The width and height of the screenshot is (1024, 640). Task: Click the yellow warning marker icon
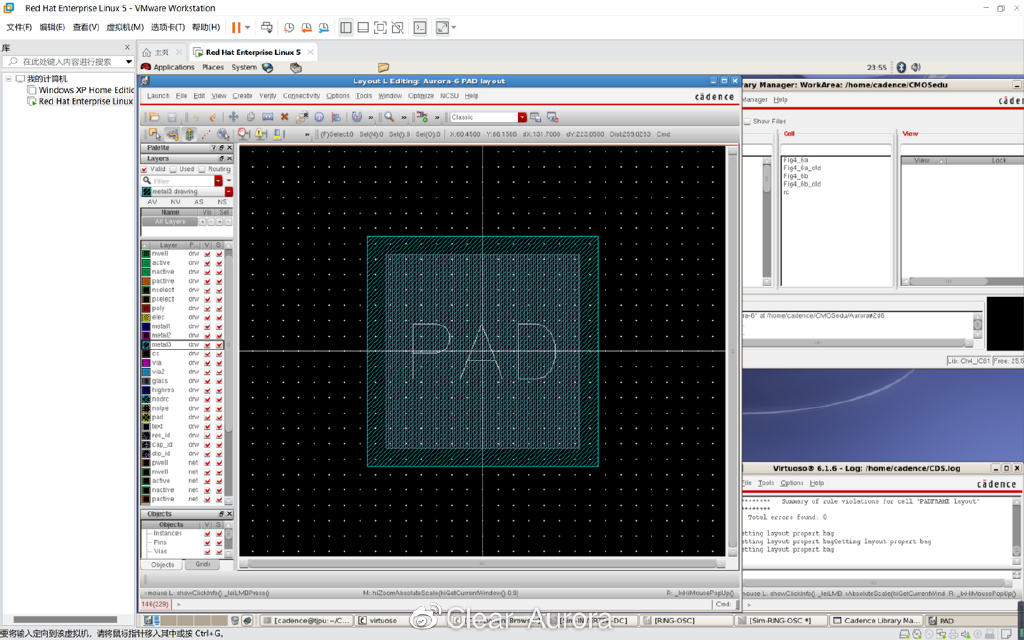[261, 134]
